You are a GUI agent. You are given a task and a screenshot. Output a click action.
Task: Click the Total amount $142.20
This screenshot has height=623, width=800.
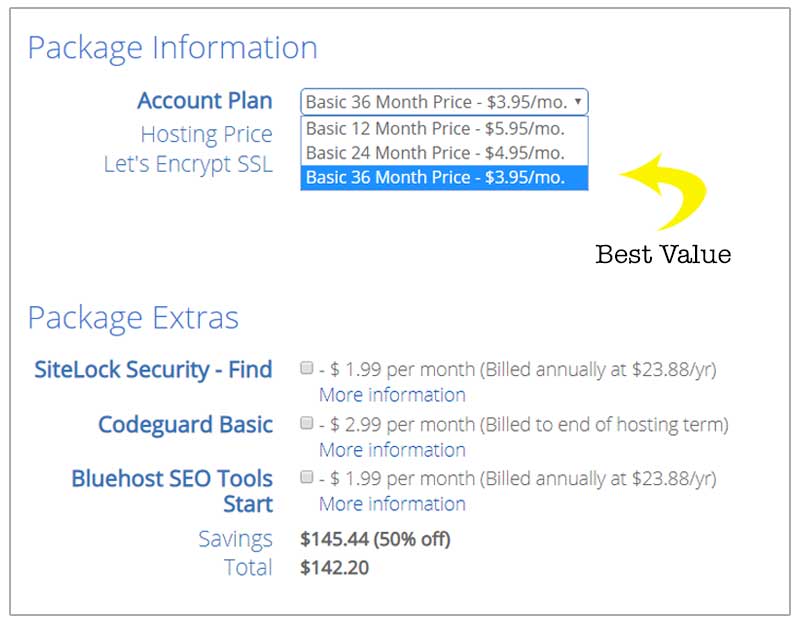334,568
